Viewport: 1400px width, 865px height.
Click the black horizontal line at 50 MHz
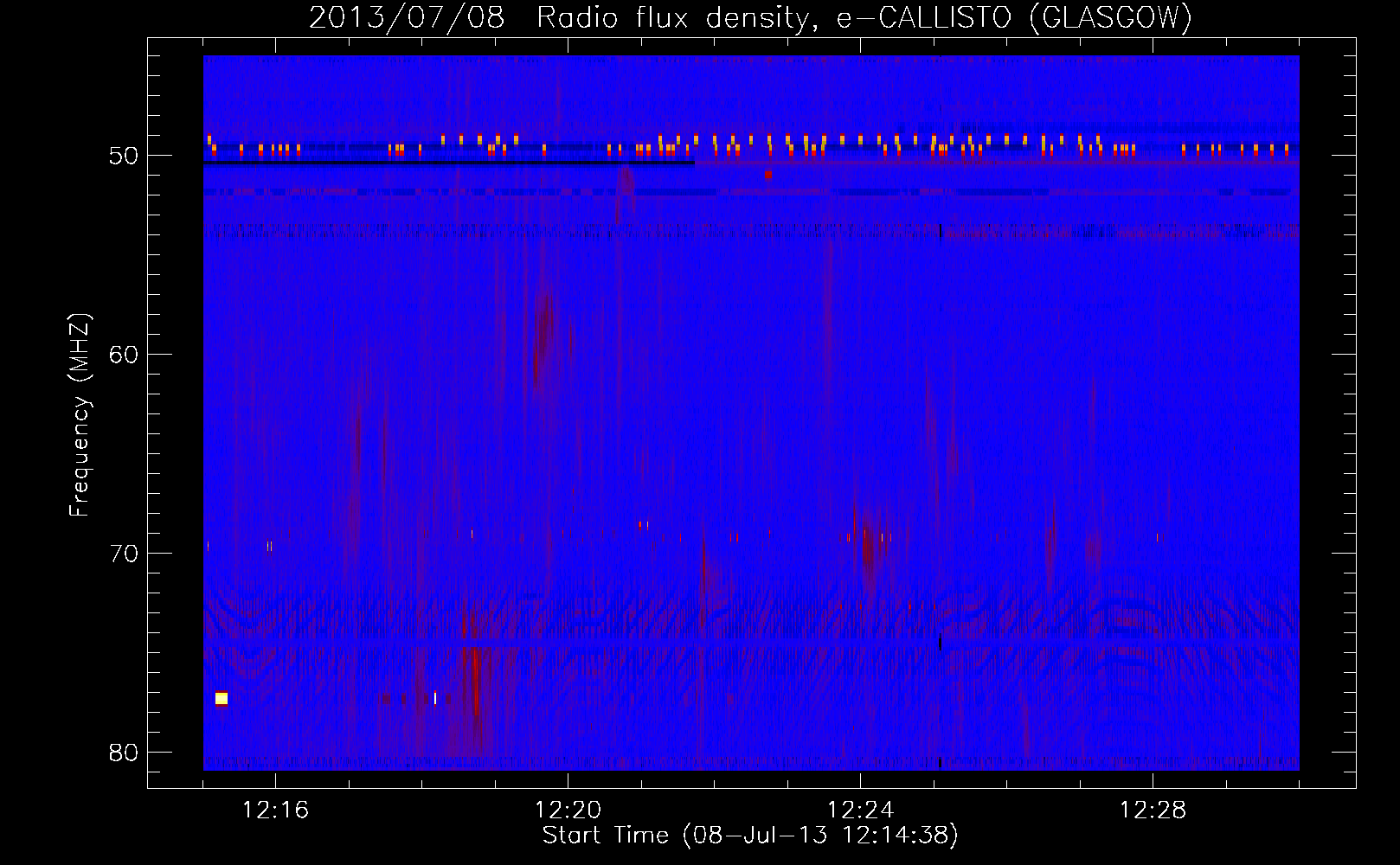pyautogui.click(x=449, y=162)
